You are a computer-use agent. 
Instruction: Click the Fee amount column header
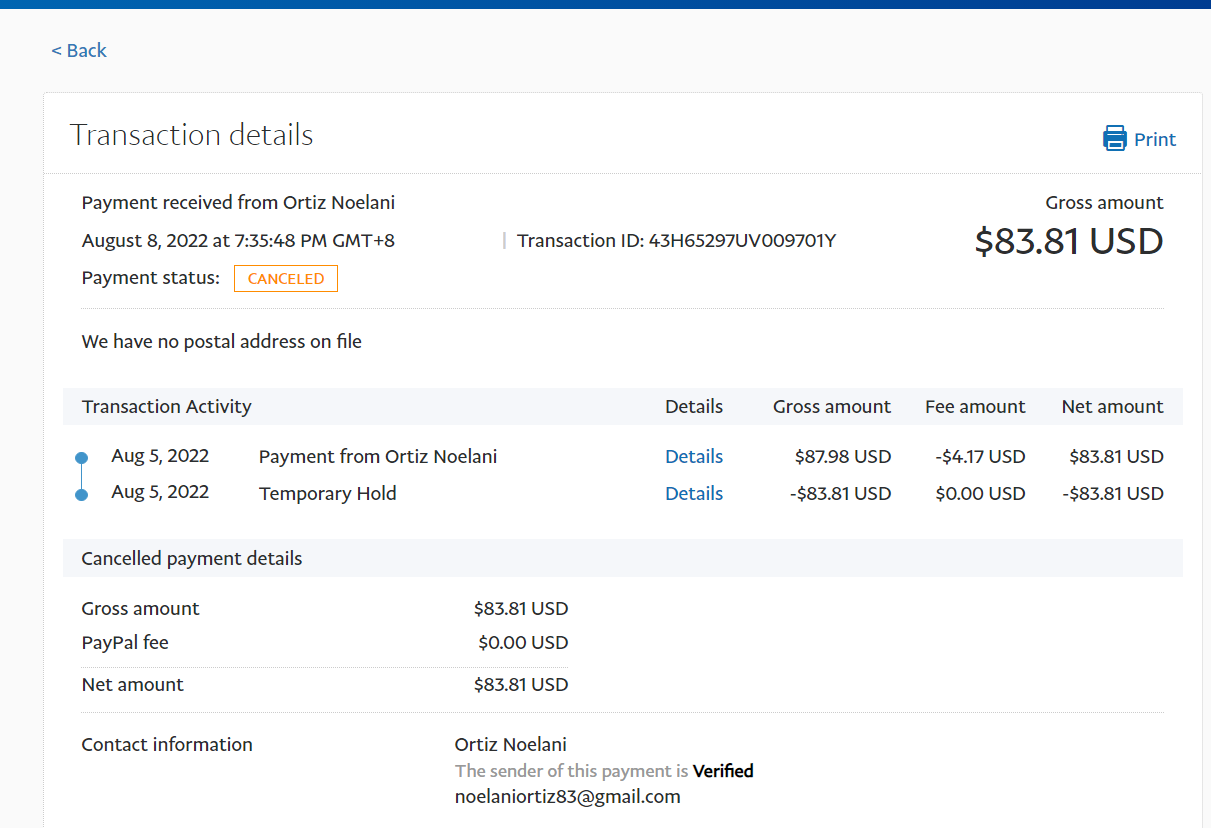pos(975,406)
